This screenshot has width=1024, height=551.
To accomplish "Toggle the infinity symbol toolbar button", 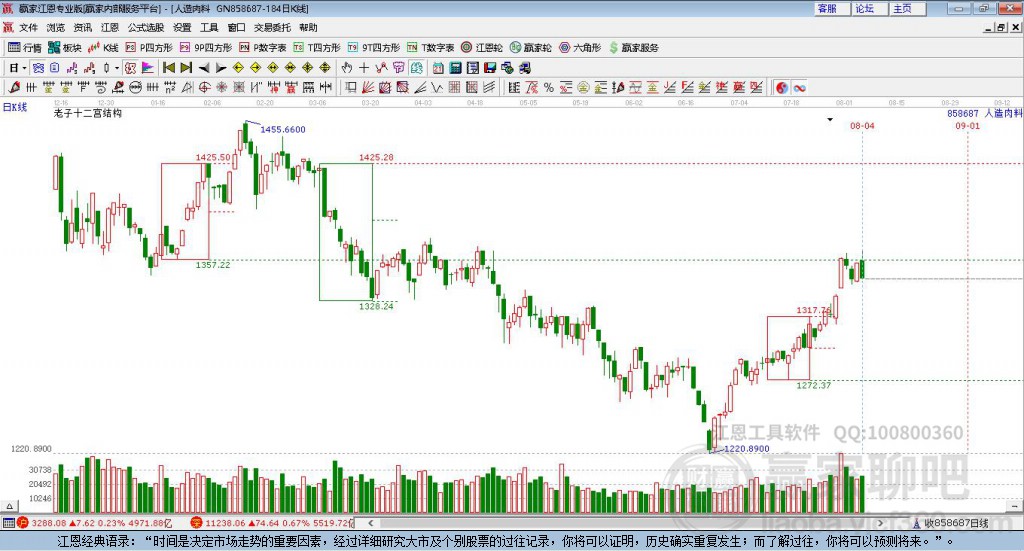I will [799, 87].
